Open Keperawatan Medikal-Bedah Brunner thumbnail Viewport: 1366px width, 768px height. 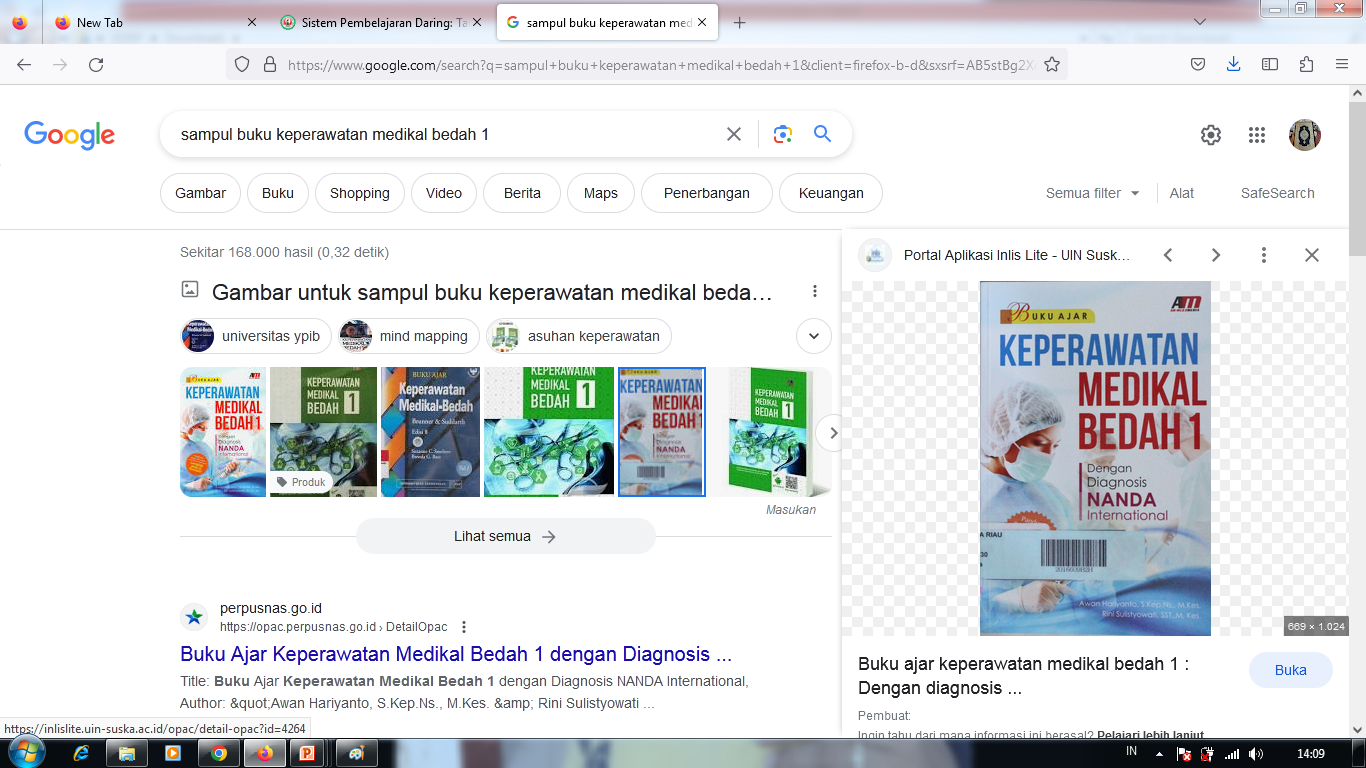click(x=430, y=432)
